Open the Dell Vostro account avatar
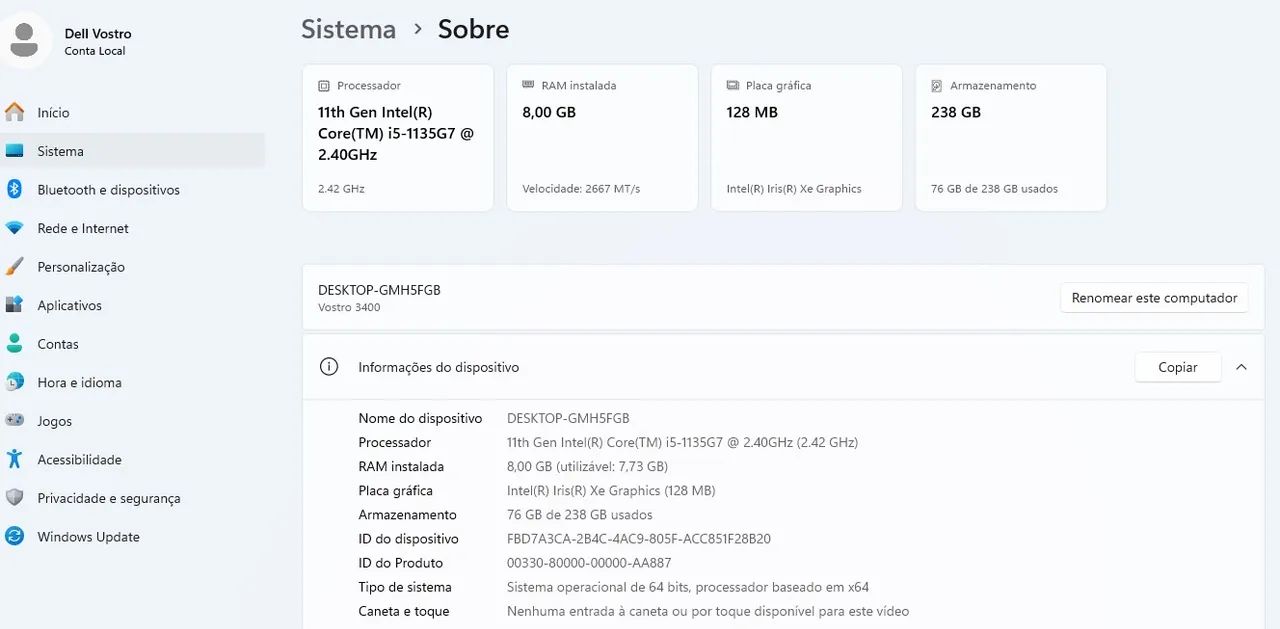The width and height of the screenshot is (1280, 629). [x=25, y=40]
